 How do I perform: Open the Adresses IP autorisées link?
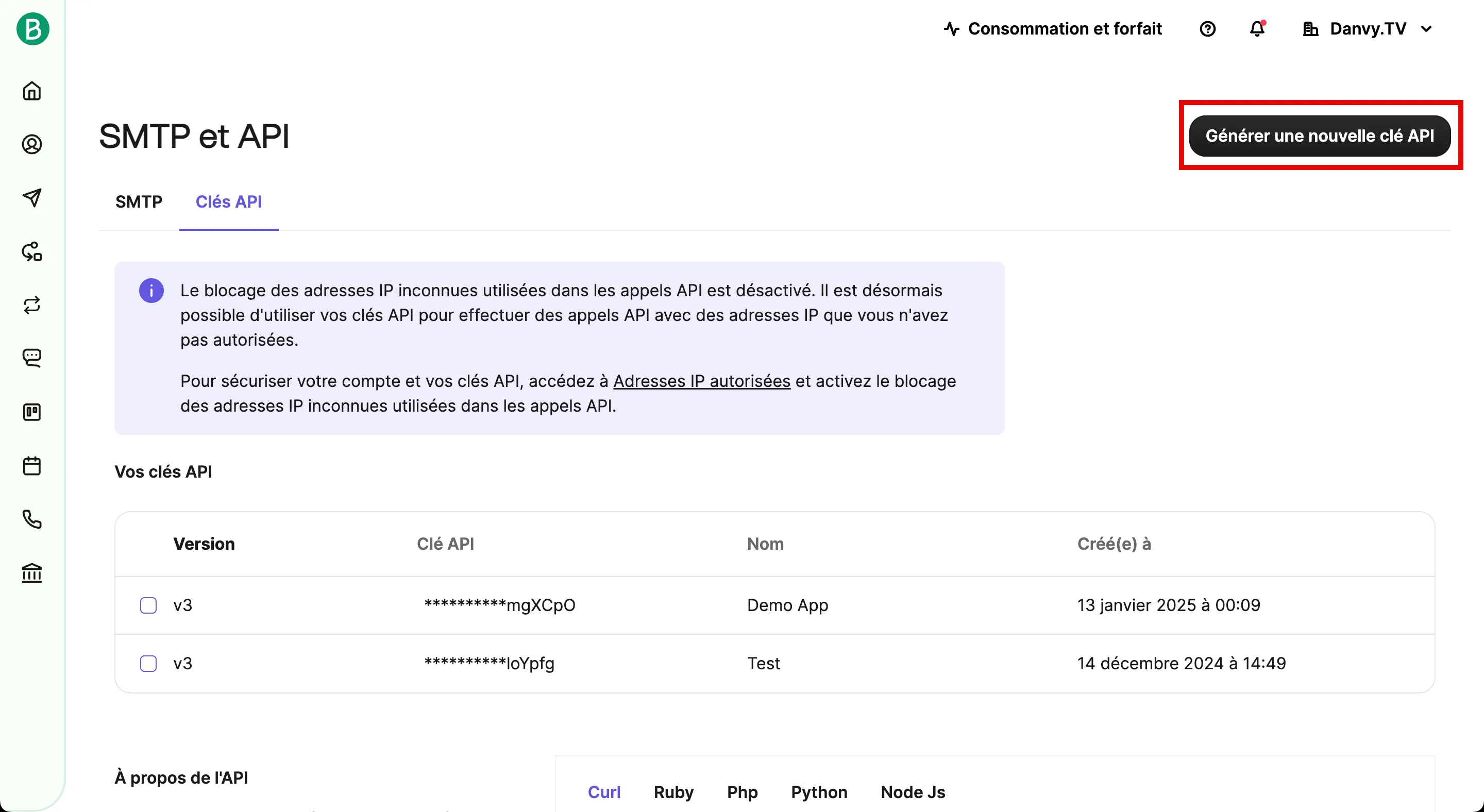[702, 381]
